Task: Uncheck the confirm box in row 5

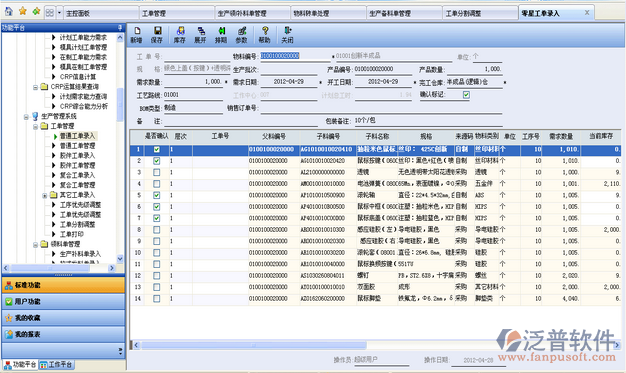Action: [156, 195]
